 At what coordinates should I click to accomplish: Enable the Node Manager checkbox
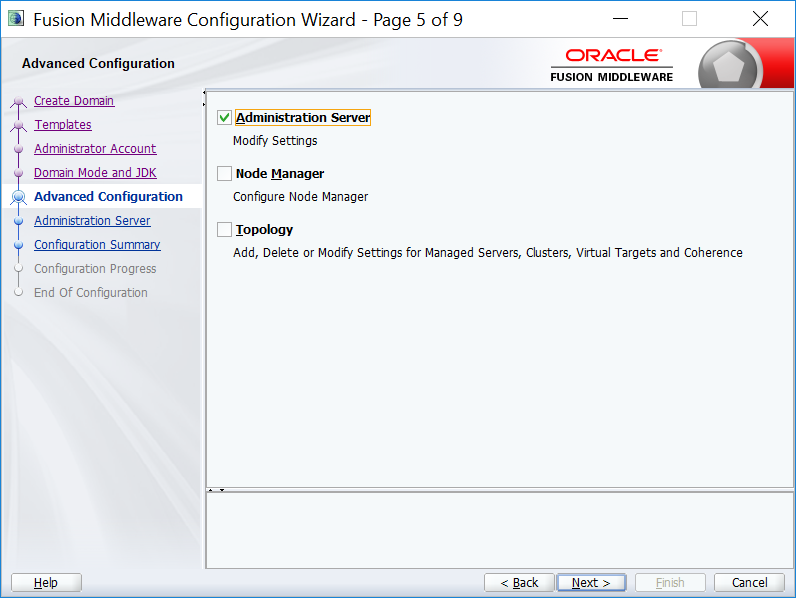224,174
